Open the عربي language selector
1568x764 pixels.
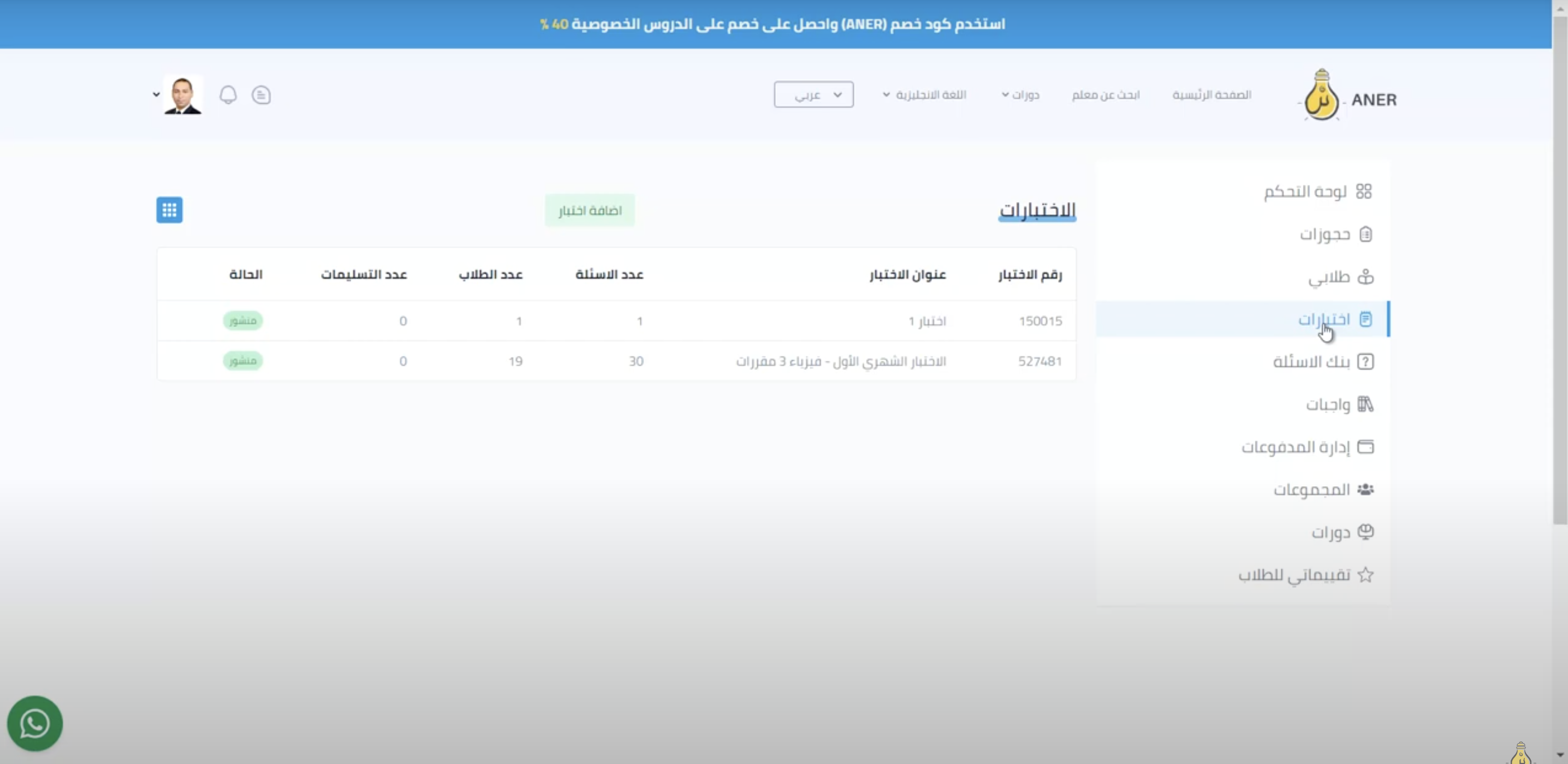coord(814,95)
